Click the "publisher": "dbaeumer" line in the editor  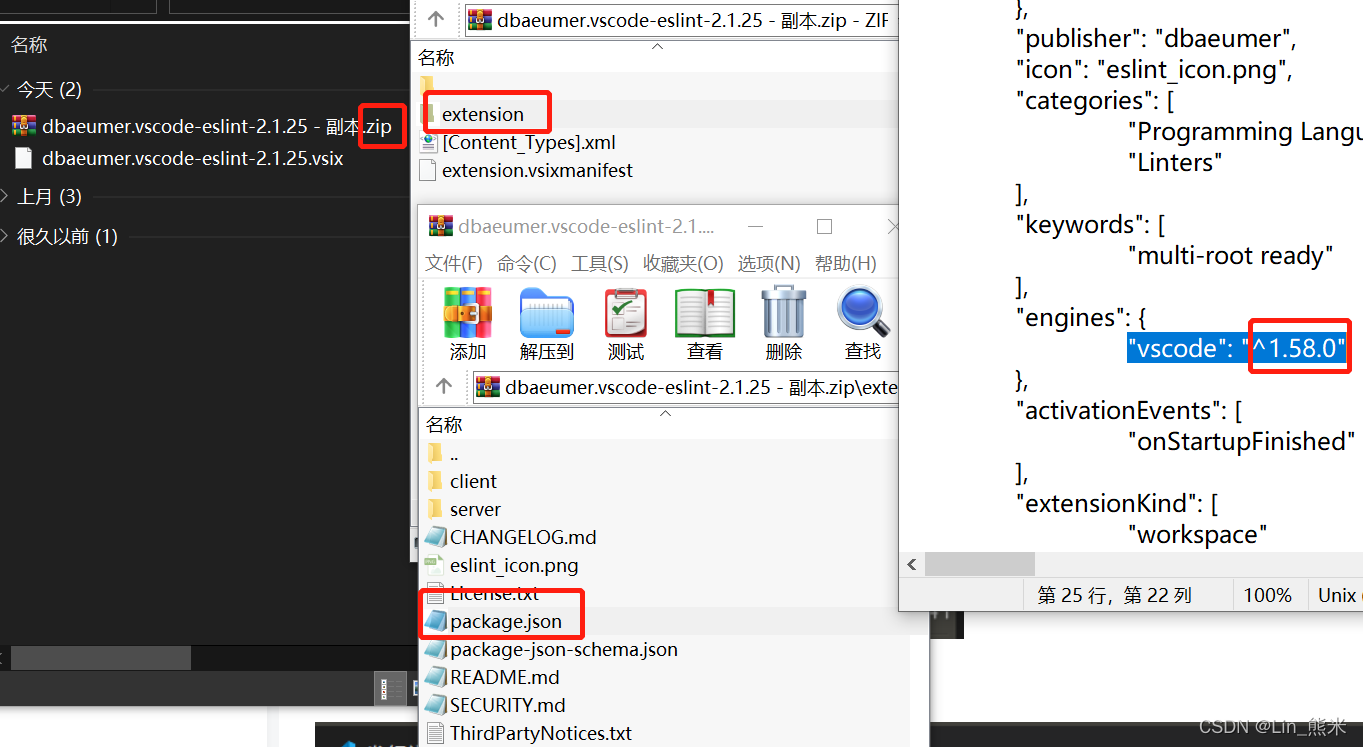tap(1156, 38)
